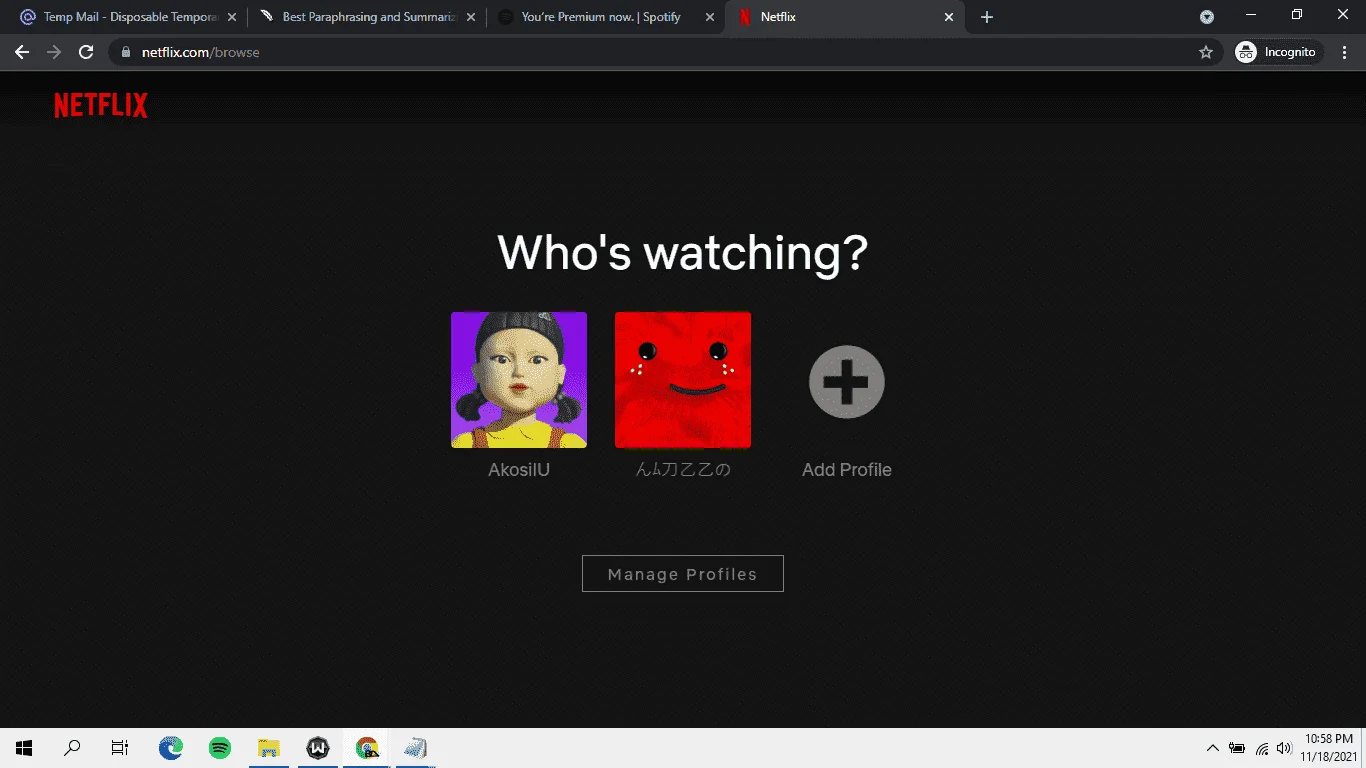Go forward to the next page

[x=54, y=52]
